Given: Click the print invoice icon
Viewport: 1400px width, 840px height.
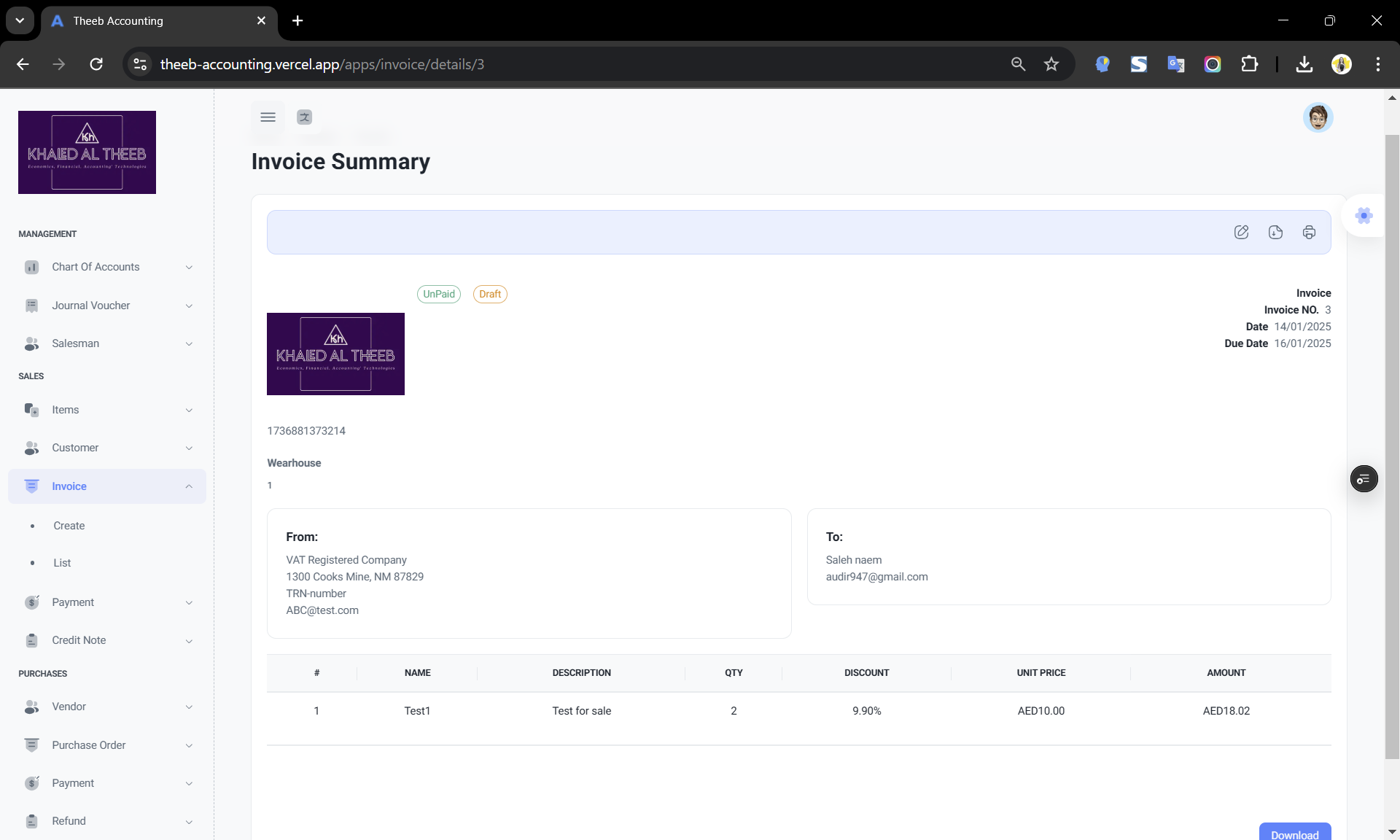Looking at the screenshot, I should 1309,233.
